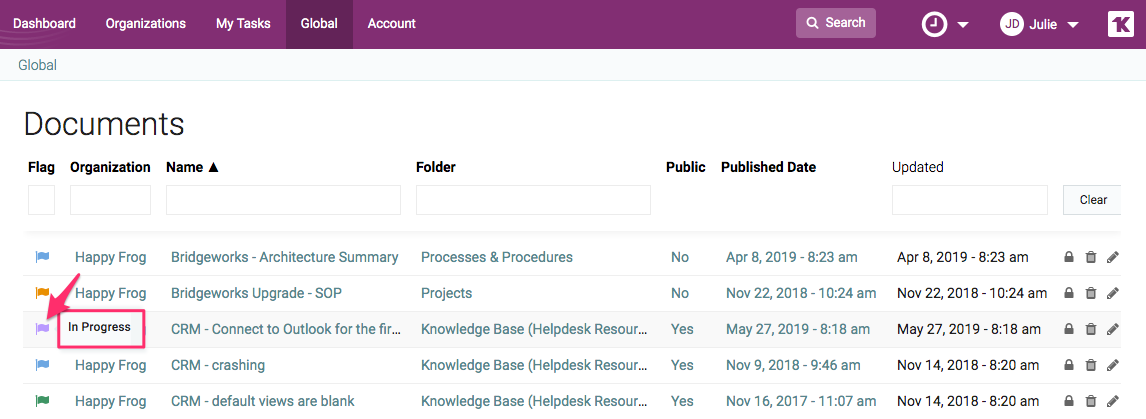The image size is (1146, 419).
Task: Sort documents by Name column header
Action: (x=192, y=167)
